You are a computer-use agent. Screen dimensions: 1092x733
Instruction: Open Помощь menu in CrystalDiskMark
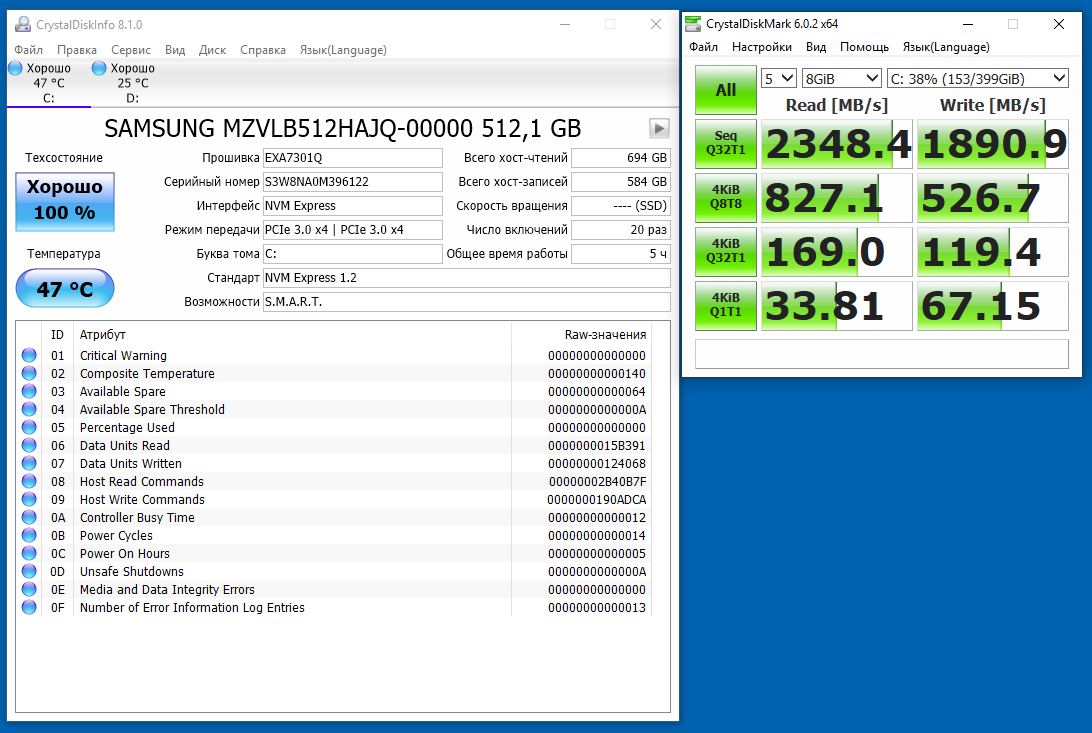point(864,47)
